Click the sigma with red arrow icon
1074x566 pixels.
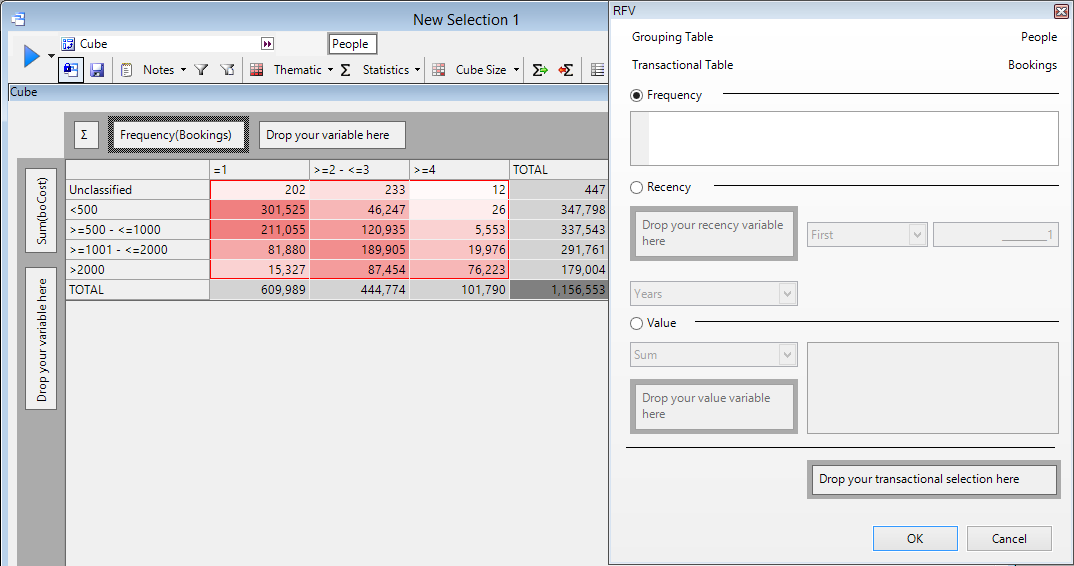pyautogui.click(x=566, y=70)
